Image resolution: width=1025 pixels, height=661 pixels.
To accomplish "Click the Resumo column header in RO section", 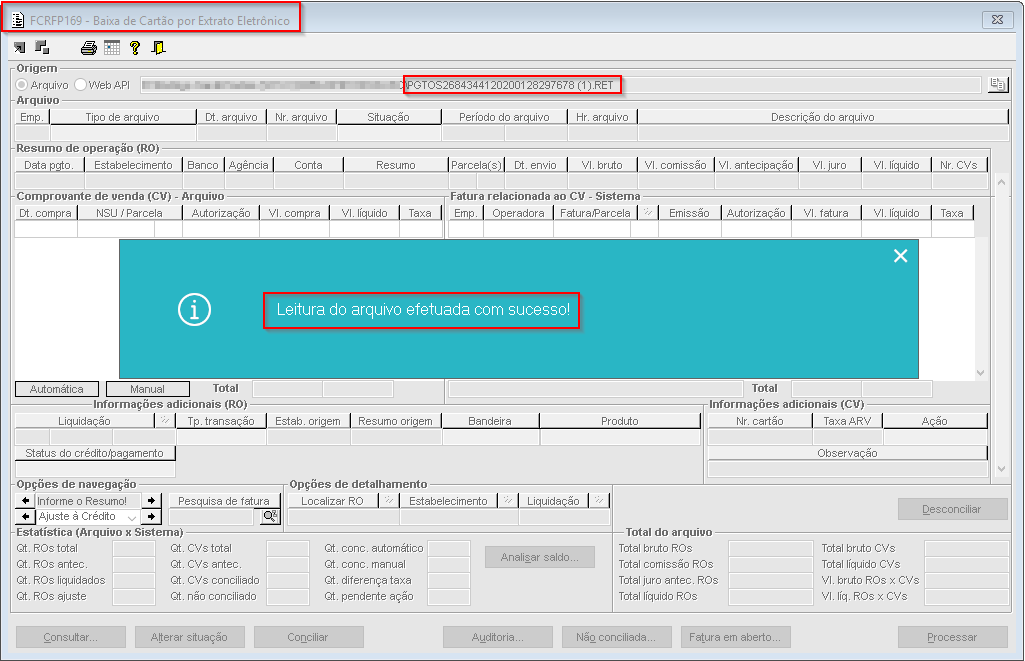I will [396, 165].
